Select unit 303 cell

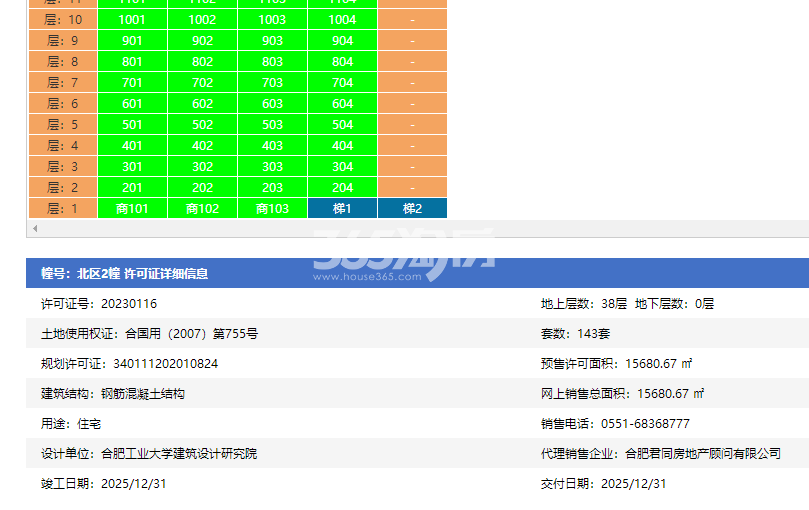point(272,167)
